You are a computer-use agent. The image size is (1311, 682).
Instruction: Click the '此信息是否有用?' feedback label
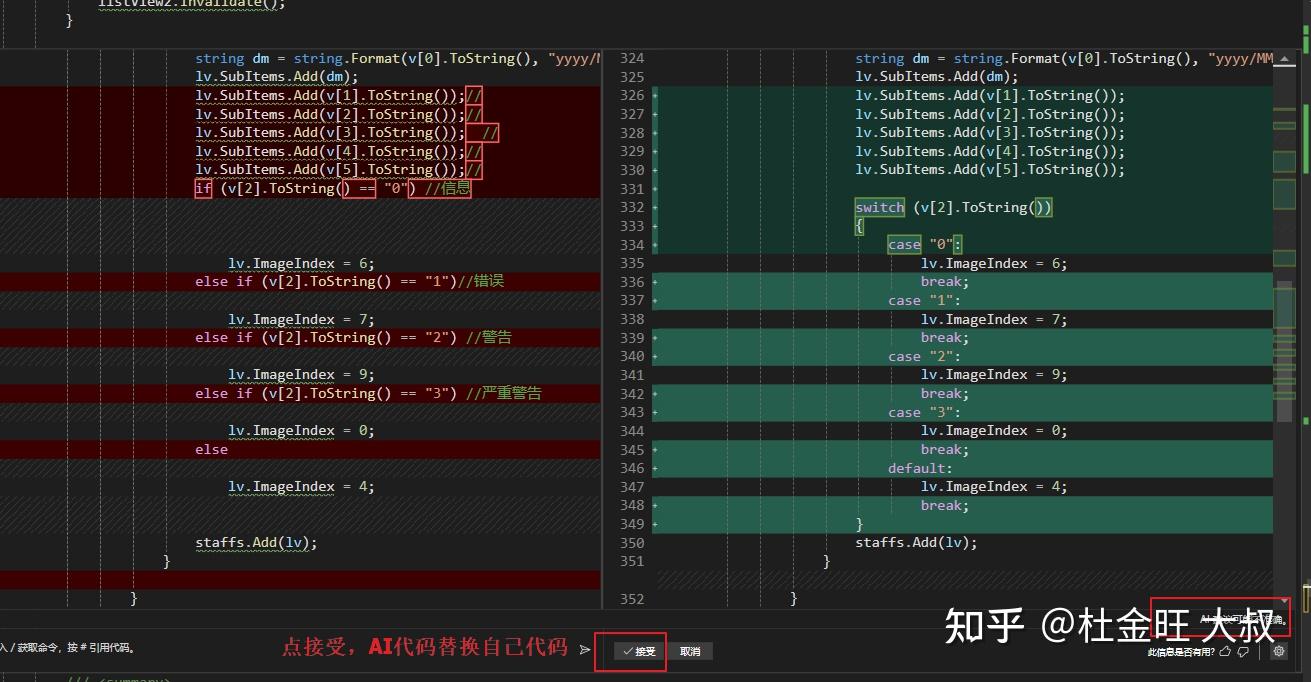[1180, 652]
